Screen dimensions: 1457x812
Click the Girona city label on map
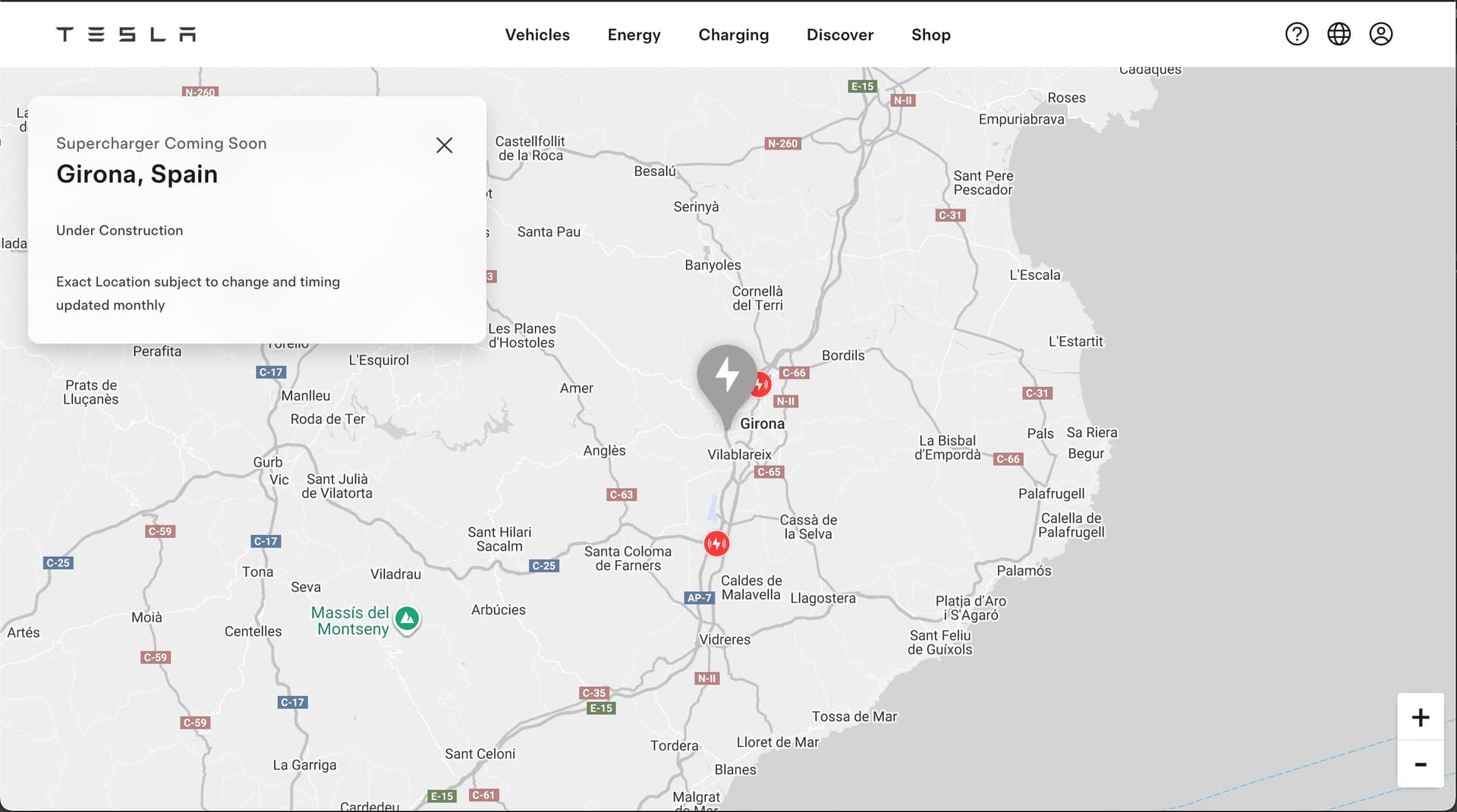pyautogui.click(x=762, y=424)
